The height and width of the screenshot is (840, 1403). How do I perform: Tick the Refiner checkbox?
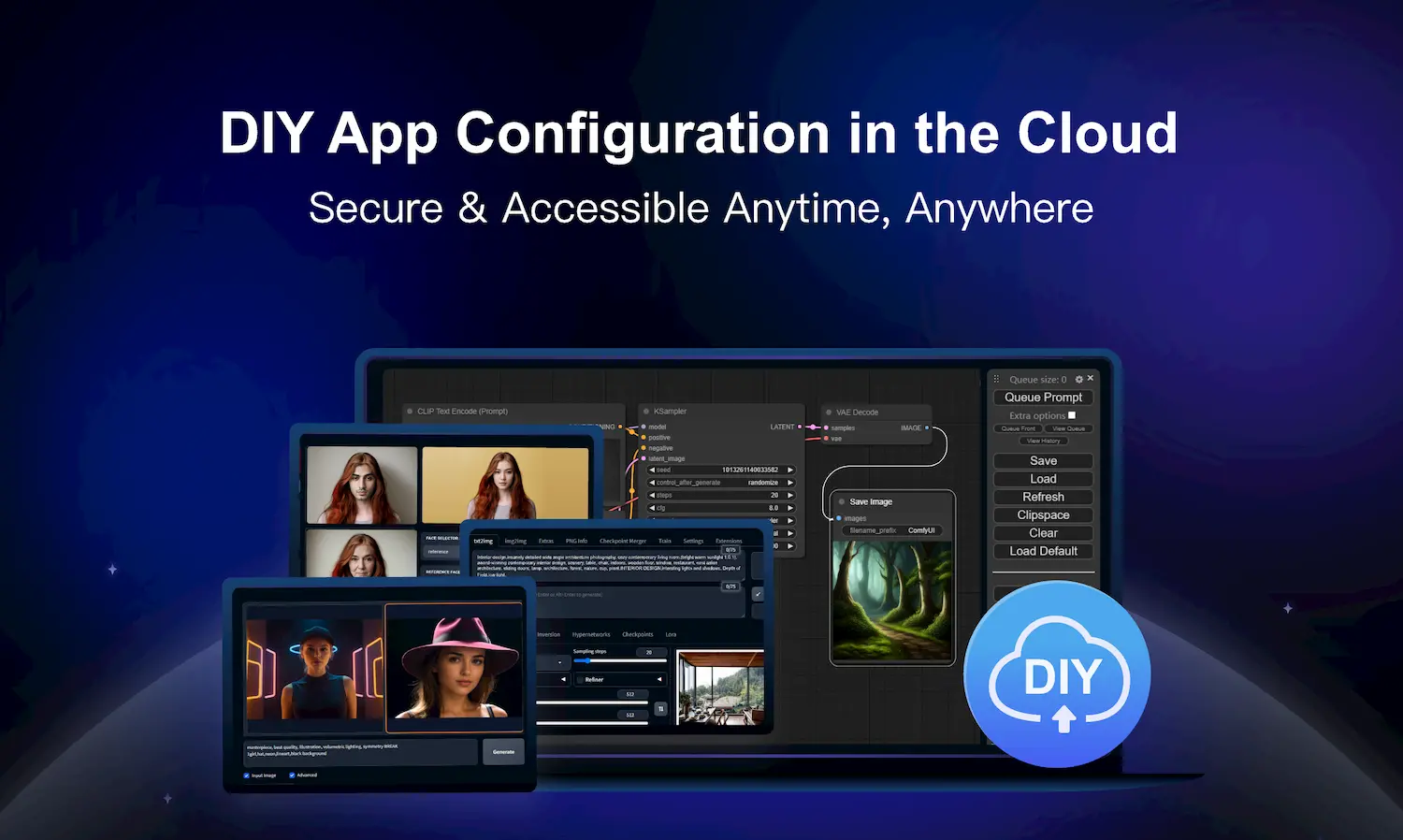[x=580, y=680]
